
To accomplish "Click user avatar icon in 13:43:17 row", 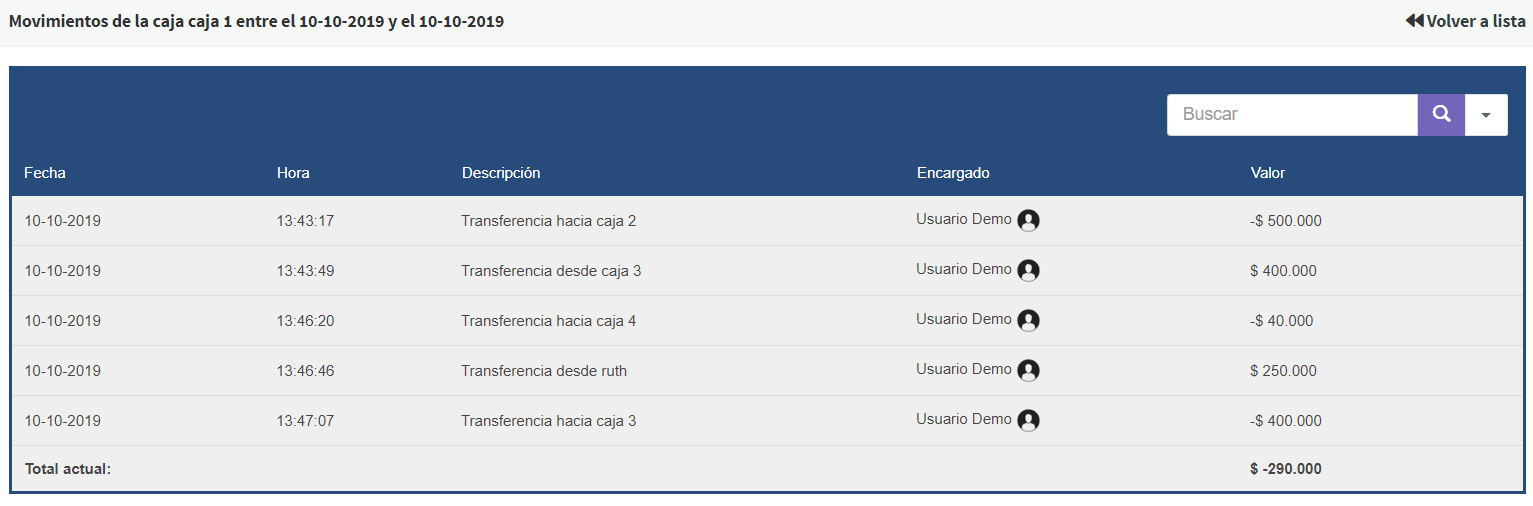I will (1028, 221).
